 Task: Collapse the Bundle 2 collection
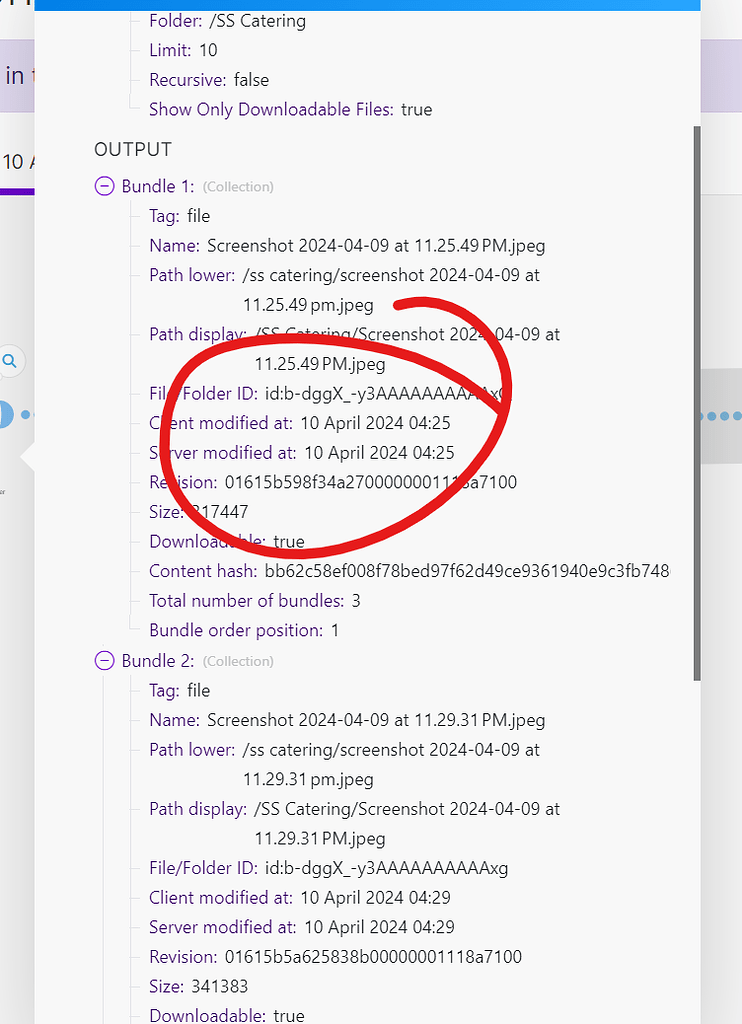tap(104, 661)
